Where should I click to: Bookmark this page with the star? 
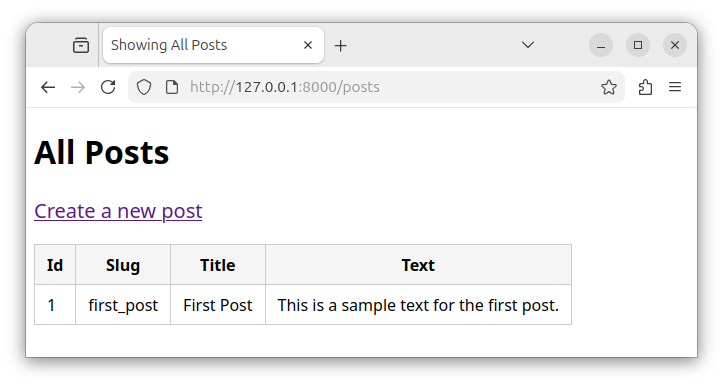[609, 87]
